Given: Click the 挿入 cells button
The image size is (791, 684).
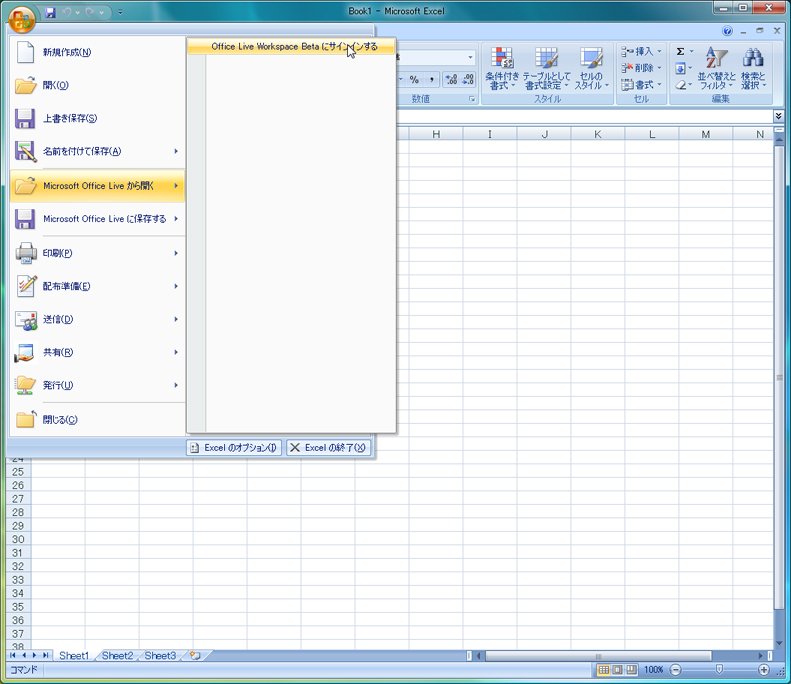Looking at the screenshot, I should [641, 51].
